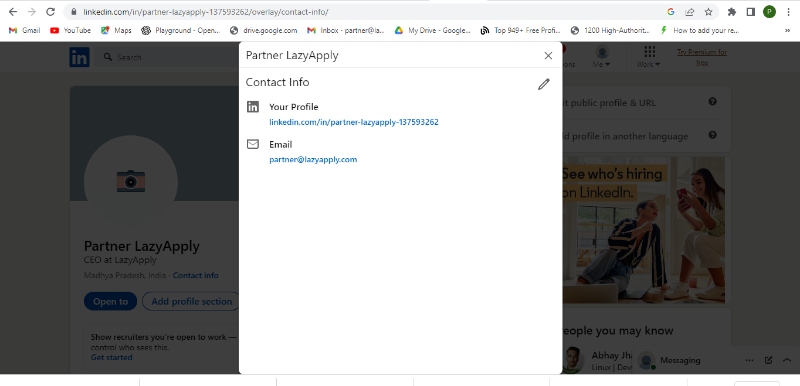
Task: Edit contact info with pencil icon
Action: (x=544, y=84)
